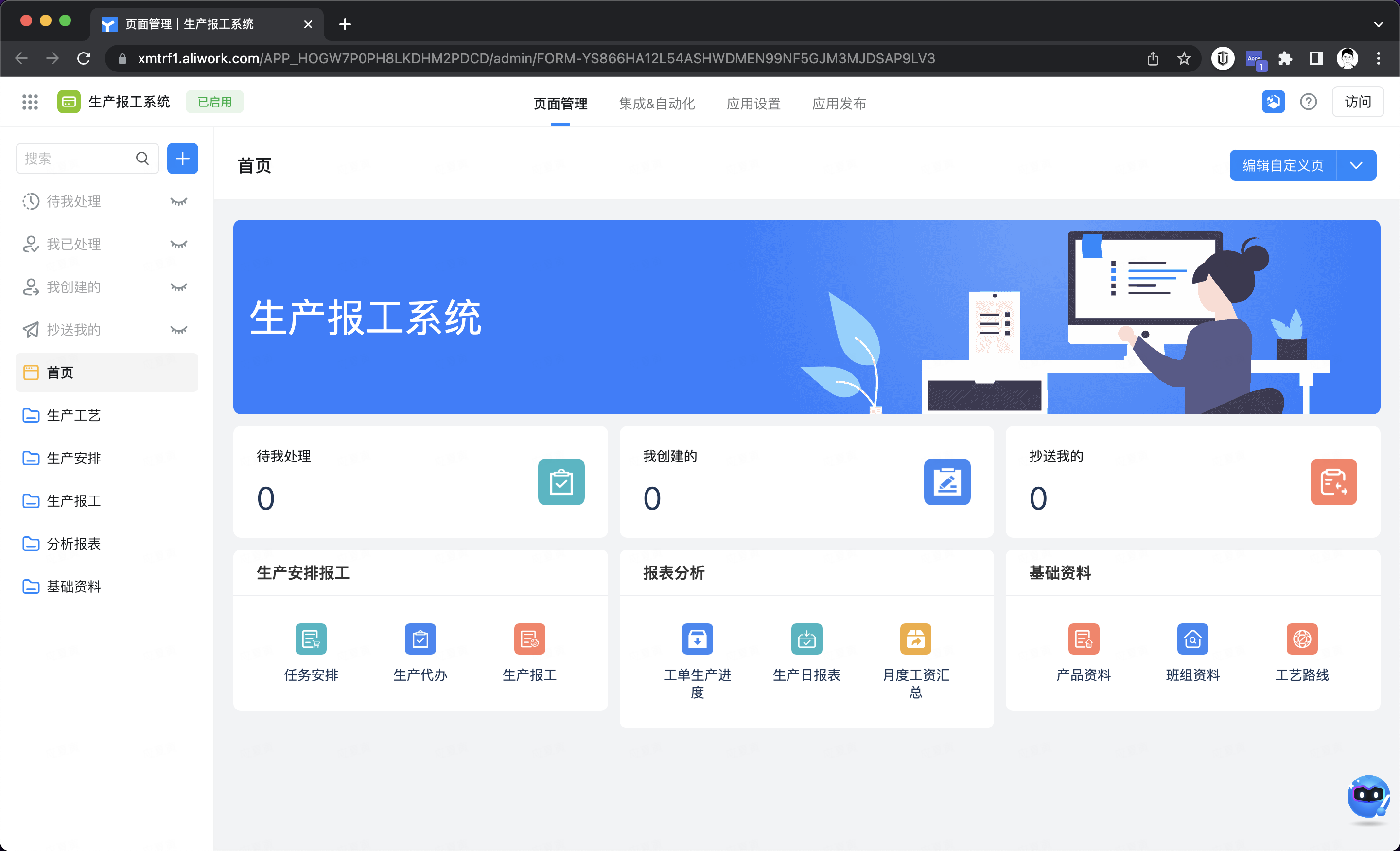
Task: Open the 待我处理 sidebar entry
Action: (x=73, y=201)
